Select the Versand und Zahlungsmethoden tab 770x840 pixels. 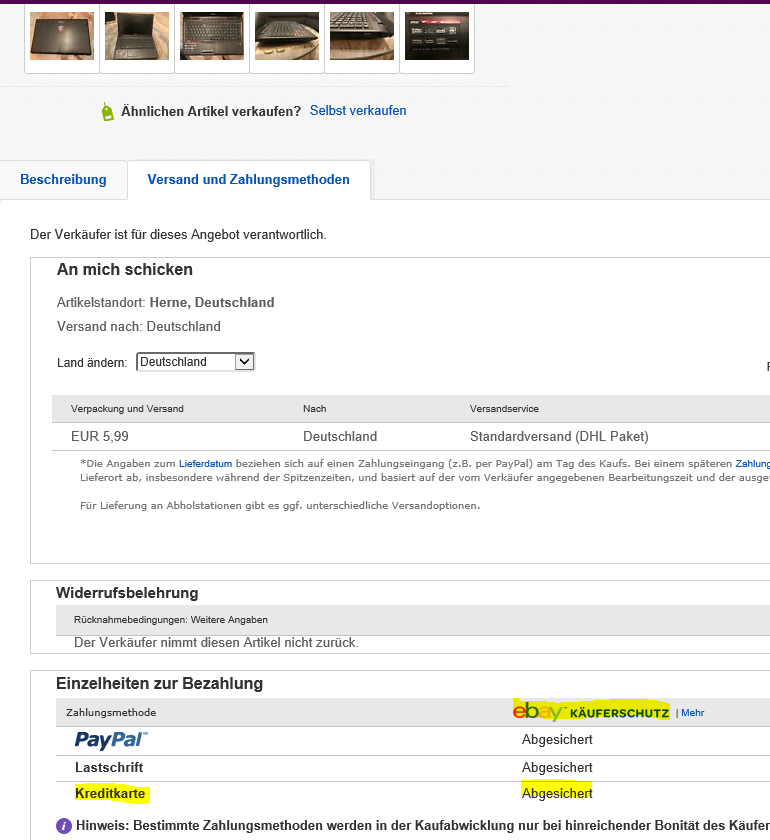pos(248,180)
